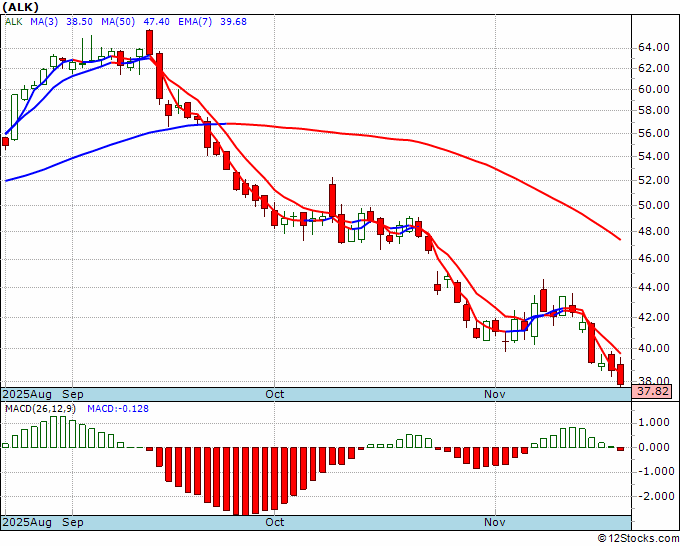Click the -2.000 MACD axis label
This screenshot has width=680, height=546.
pos(654,496)
